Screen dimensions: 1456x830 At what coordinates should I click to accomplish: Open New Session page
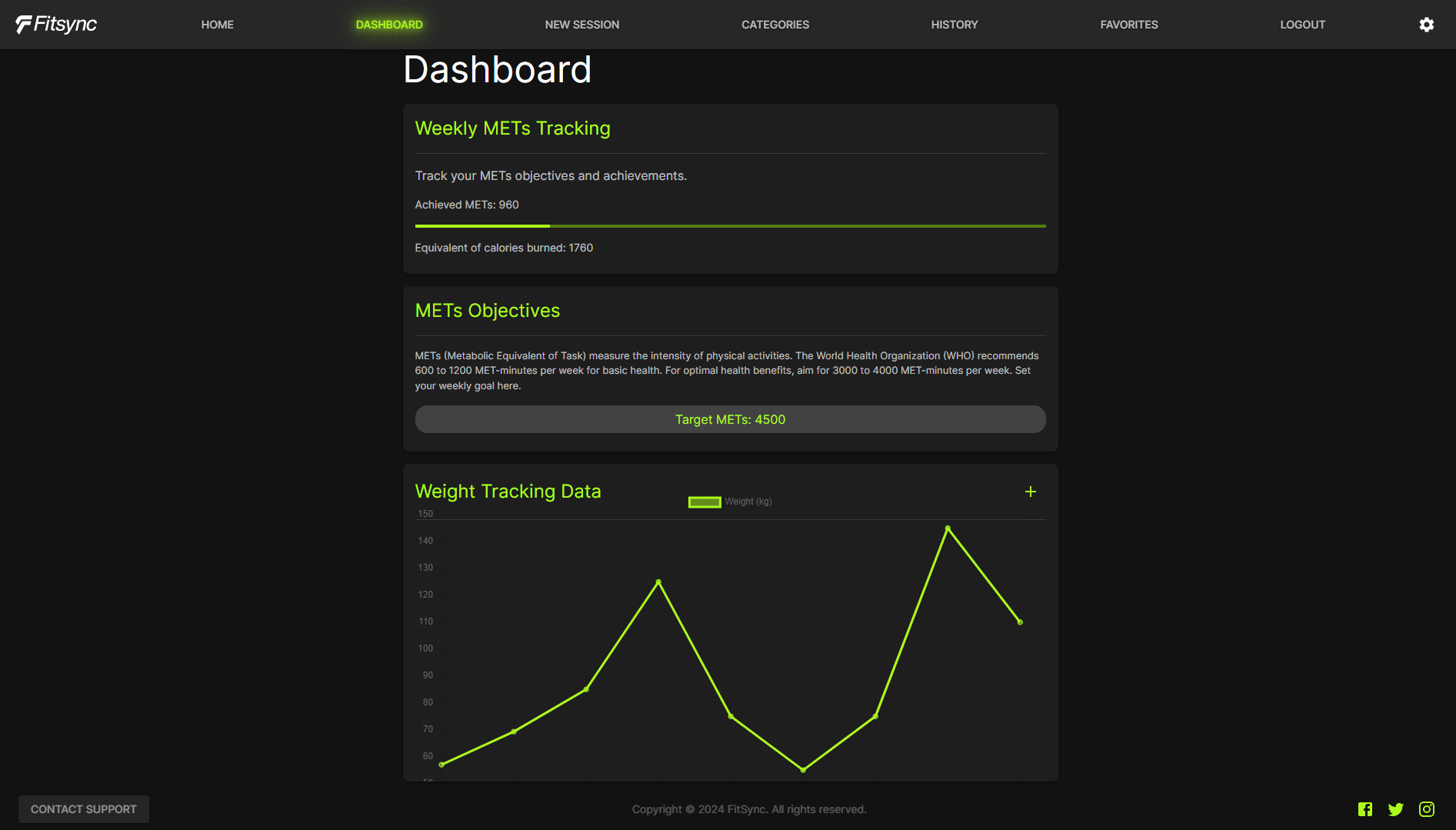pos(582,25)
